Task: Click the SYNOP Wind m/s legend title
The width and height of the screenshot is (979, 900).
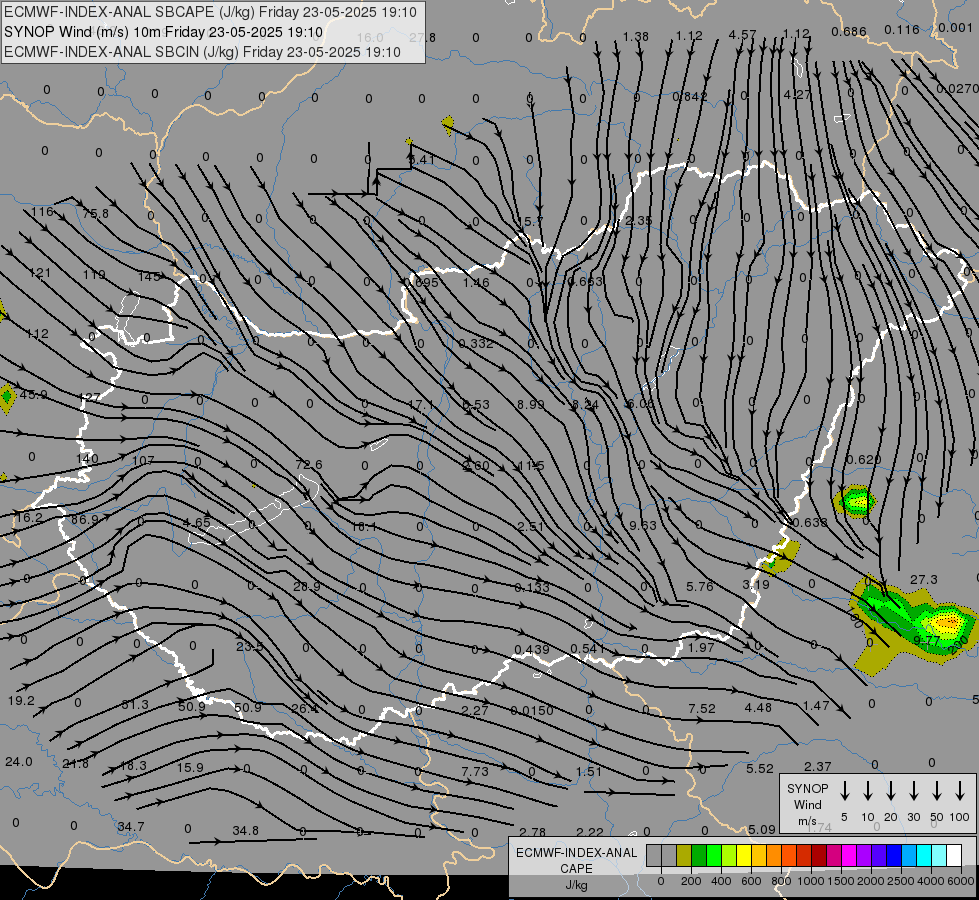Action: 807,804
